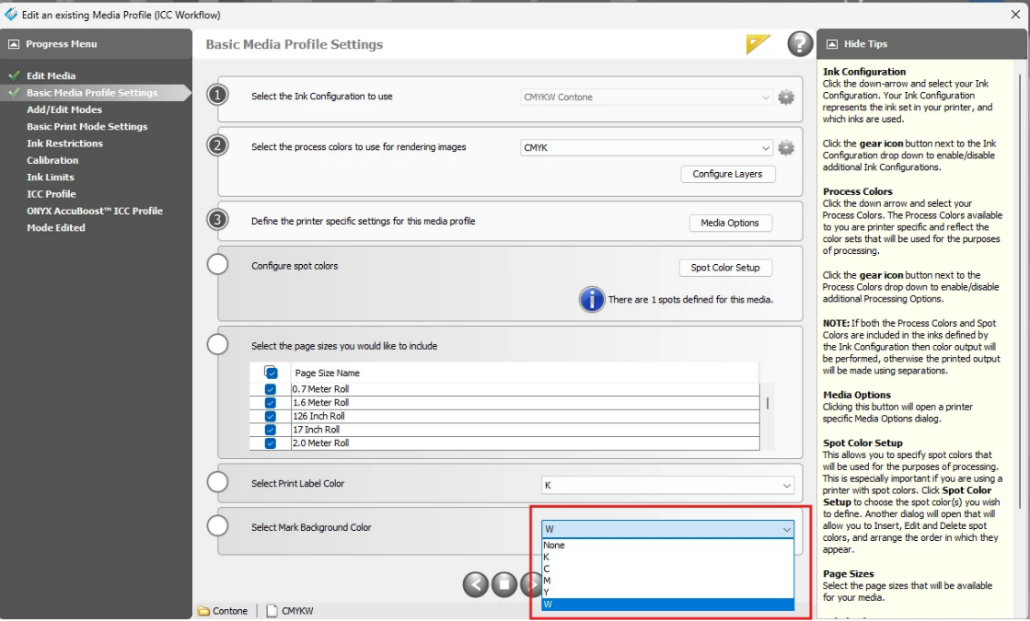Viewport: 1030px width, 621px height.
Task: Open gear settings beside Ink Configuration
Action: [x=786, y=97]
